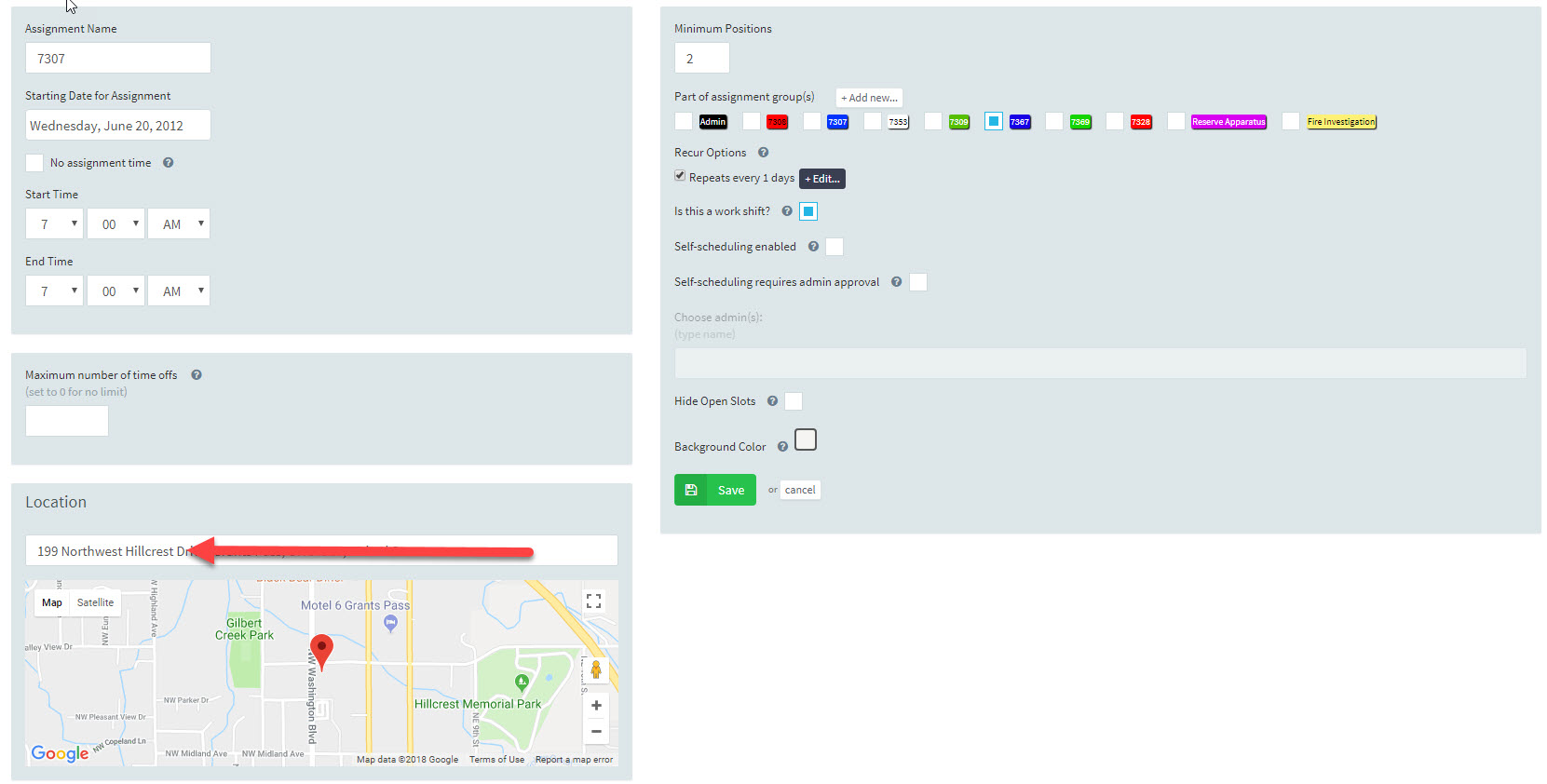The image size is (1547, 784).
Task: Open the map Terms of Use link
Action: (496, 760)
